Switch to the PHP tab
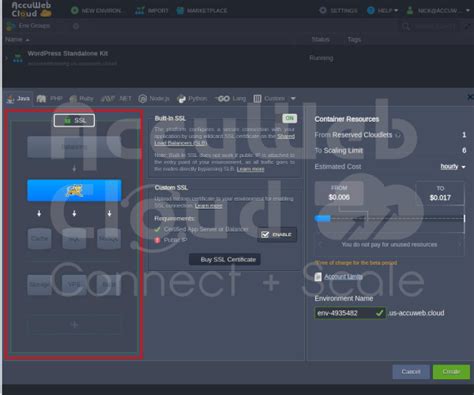 [50, 99]
